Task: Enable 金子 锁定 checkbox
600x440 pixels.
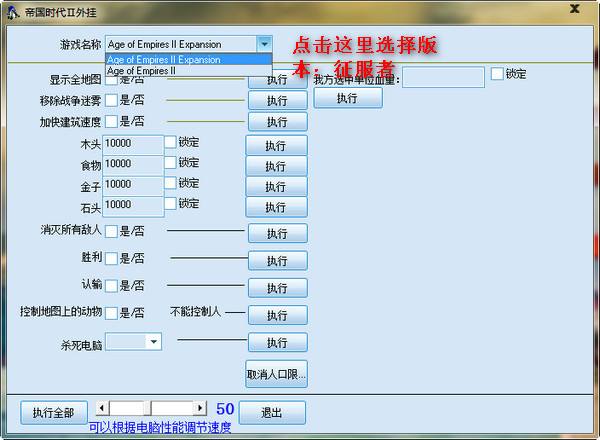Action: [x=170, y=183]
